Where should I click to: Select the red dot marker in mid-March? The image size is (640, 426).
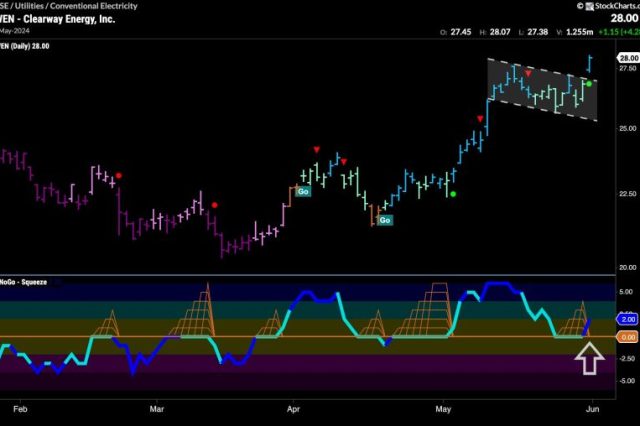coord(215,205)
